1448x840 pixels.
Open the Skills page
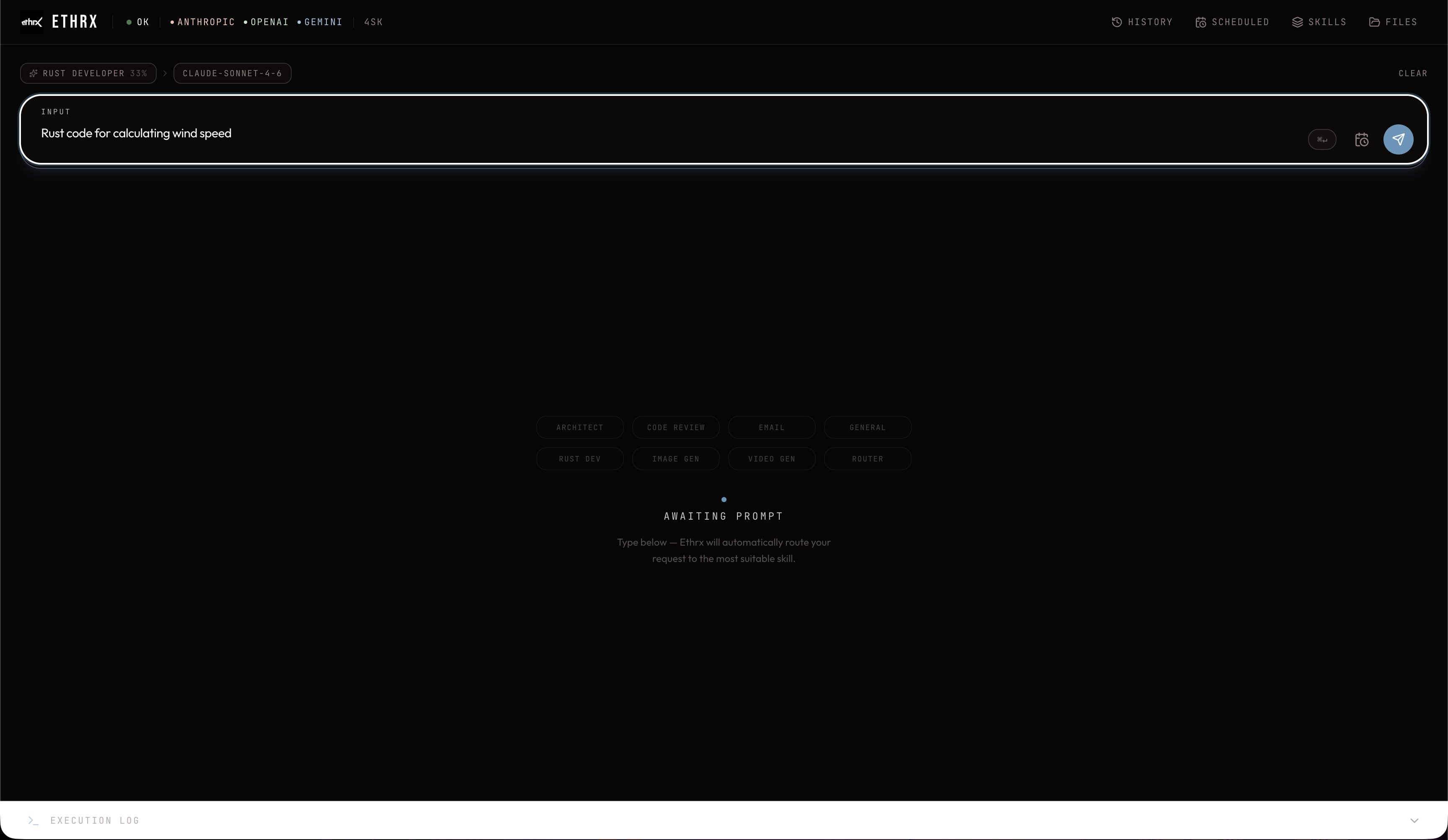click(1319, 22)
